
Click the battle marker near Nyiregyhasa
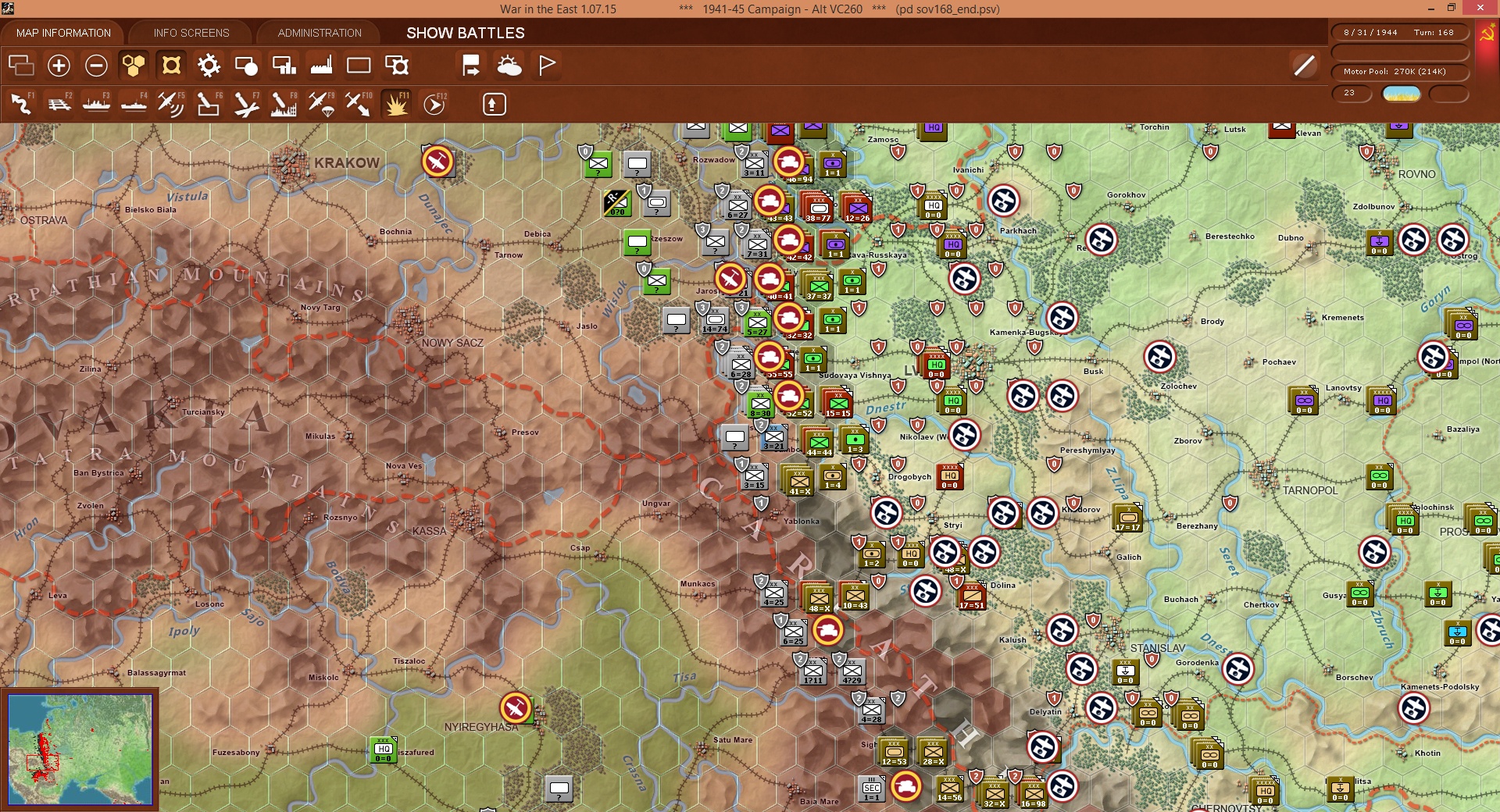516,708
